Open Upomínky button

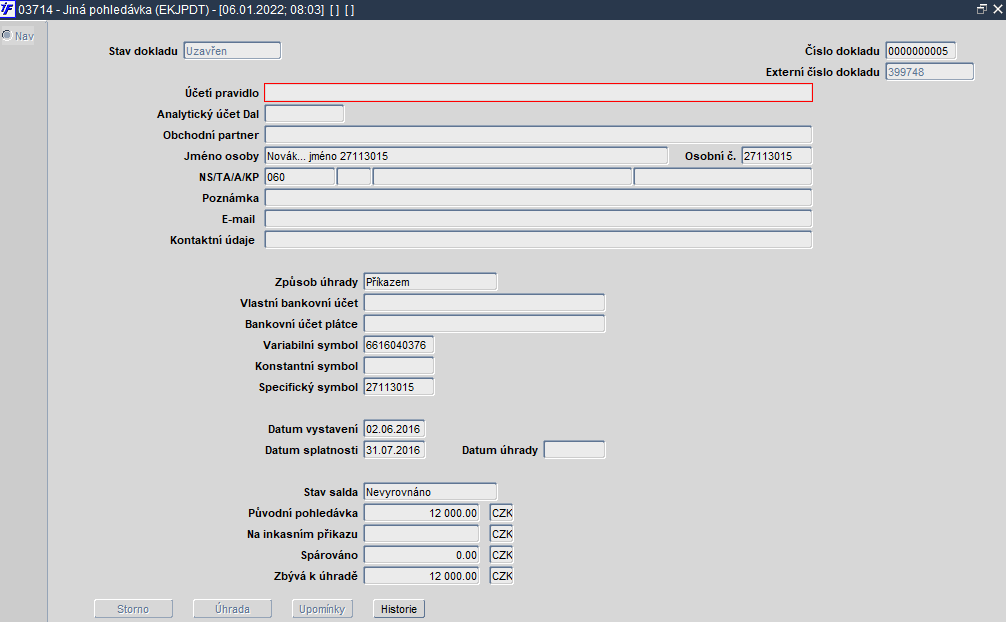tap(322, 609)
